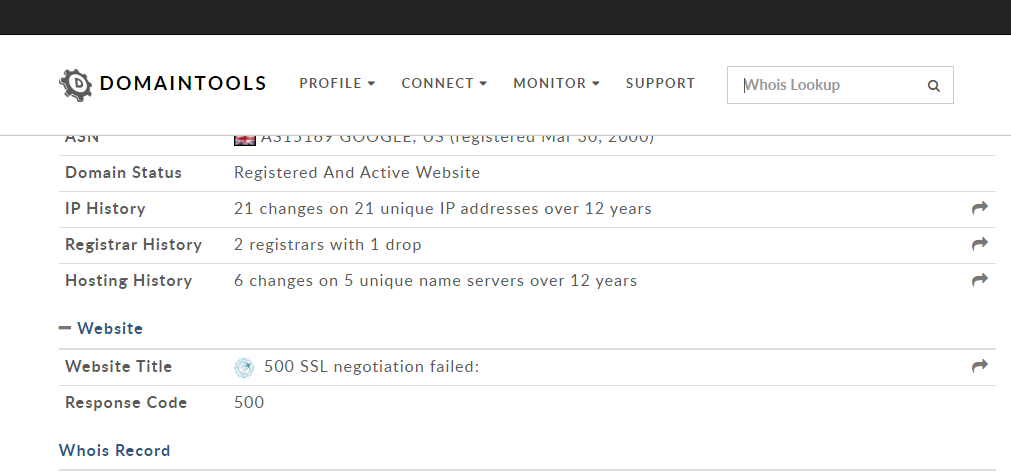Open Hosting History via its arrow icon
Image resolution: width=1011 pixels, height=473 pixels.
tap(979, 280)
